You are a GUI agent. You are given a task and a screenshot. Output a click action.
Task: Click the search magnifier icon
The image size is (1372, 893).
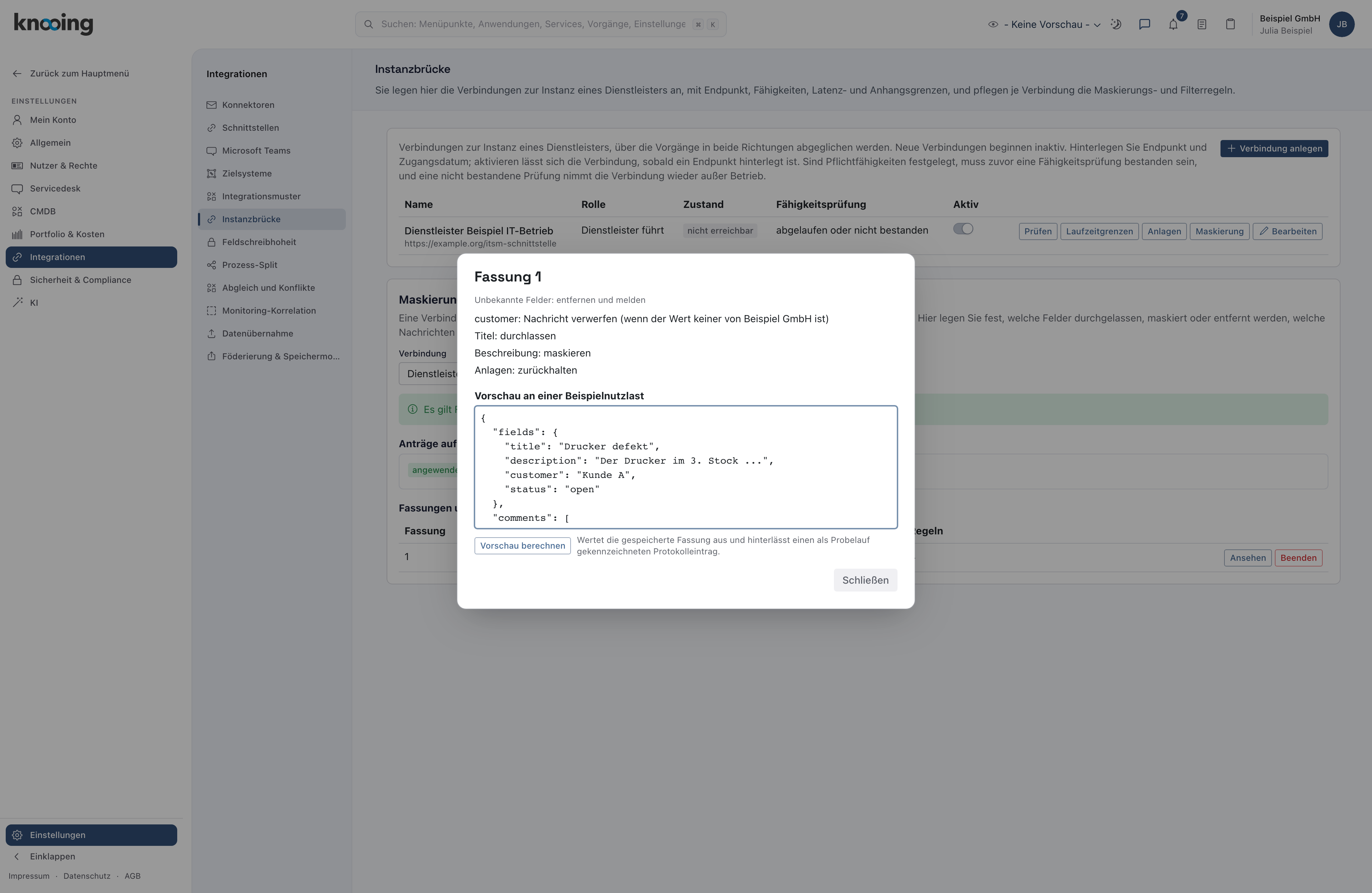coord(369,24)
